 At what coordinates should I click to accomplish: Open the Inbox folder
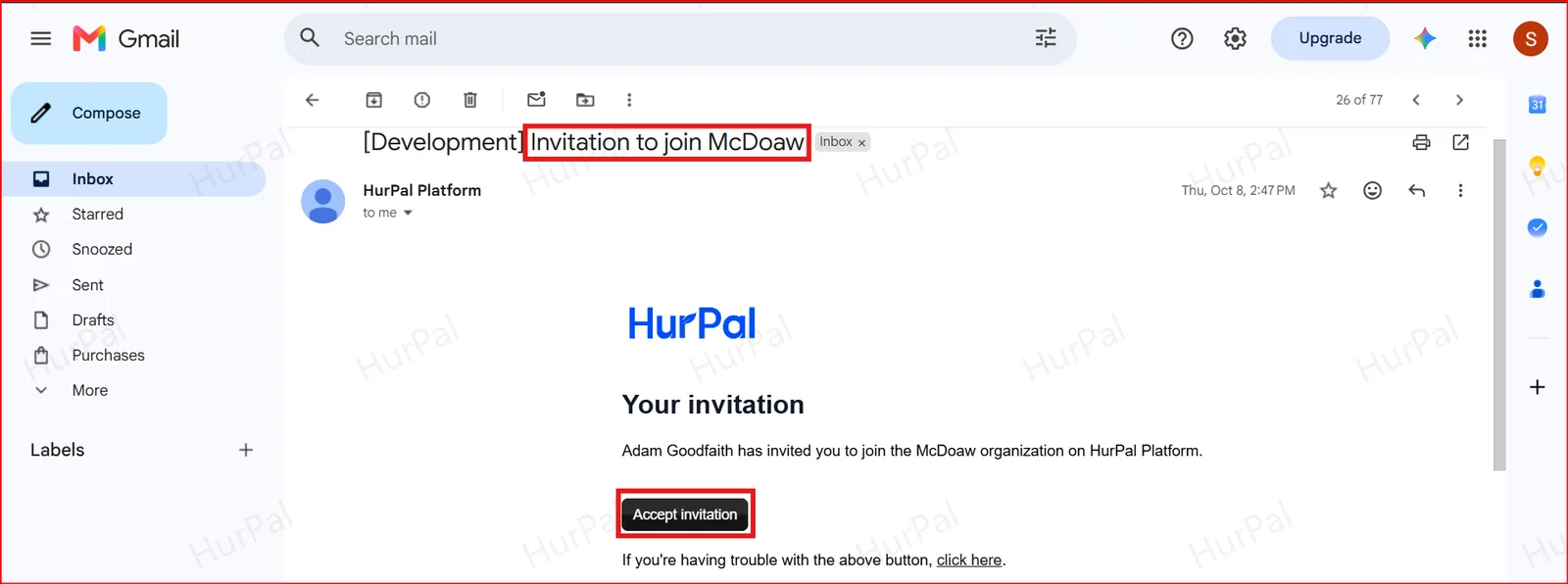(133, 178)
